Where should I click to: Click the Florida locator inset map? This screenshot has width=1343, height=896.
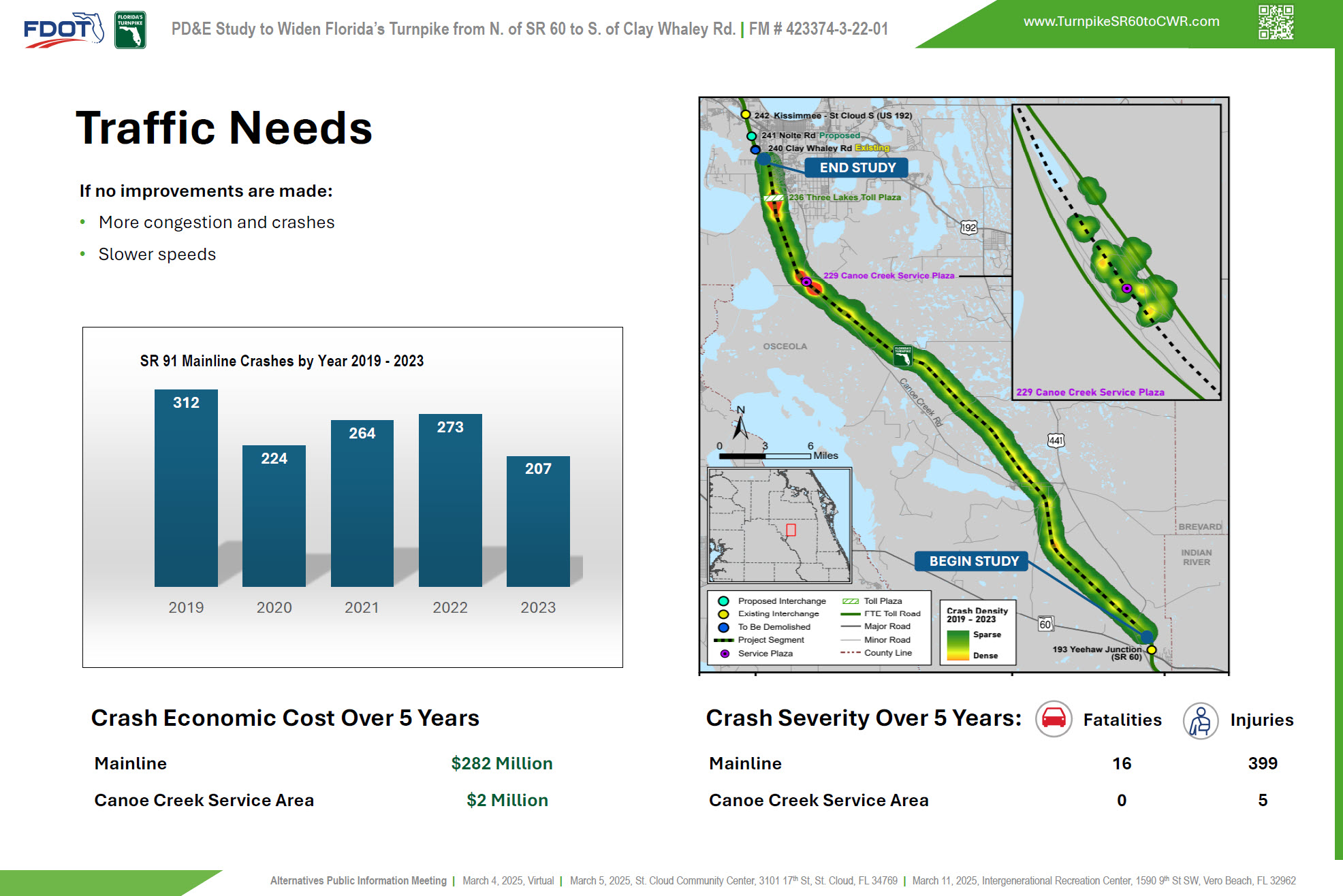point(779,525)
